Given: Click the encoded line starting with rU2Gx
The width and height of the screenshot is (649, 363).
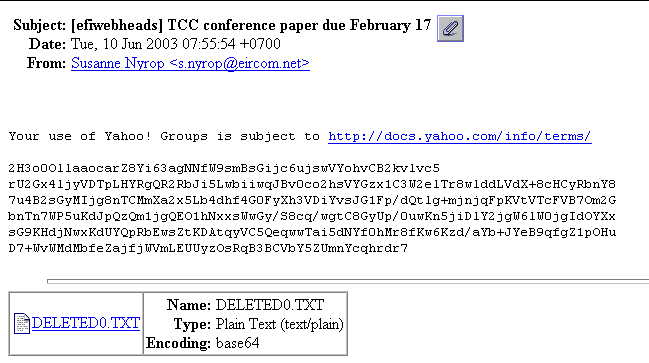Looking at the screenshot, I should tap(312, 184).
